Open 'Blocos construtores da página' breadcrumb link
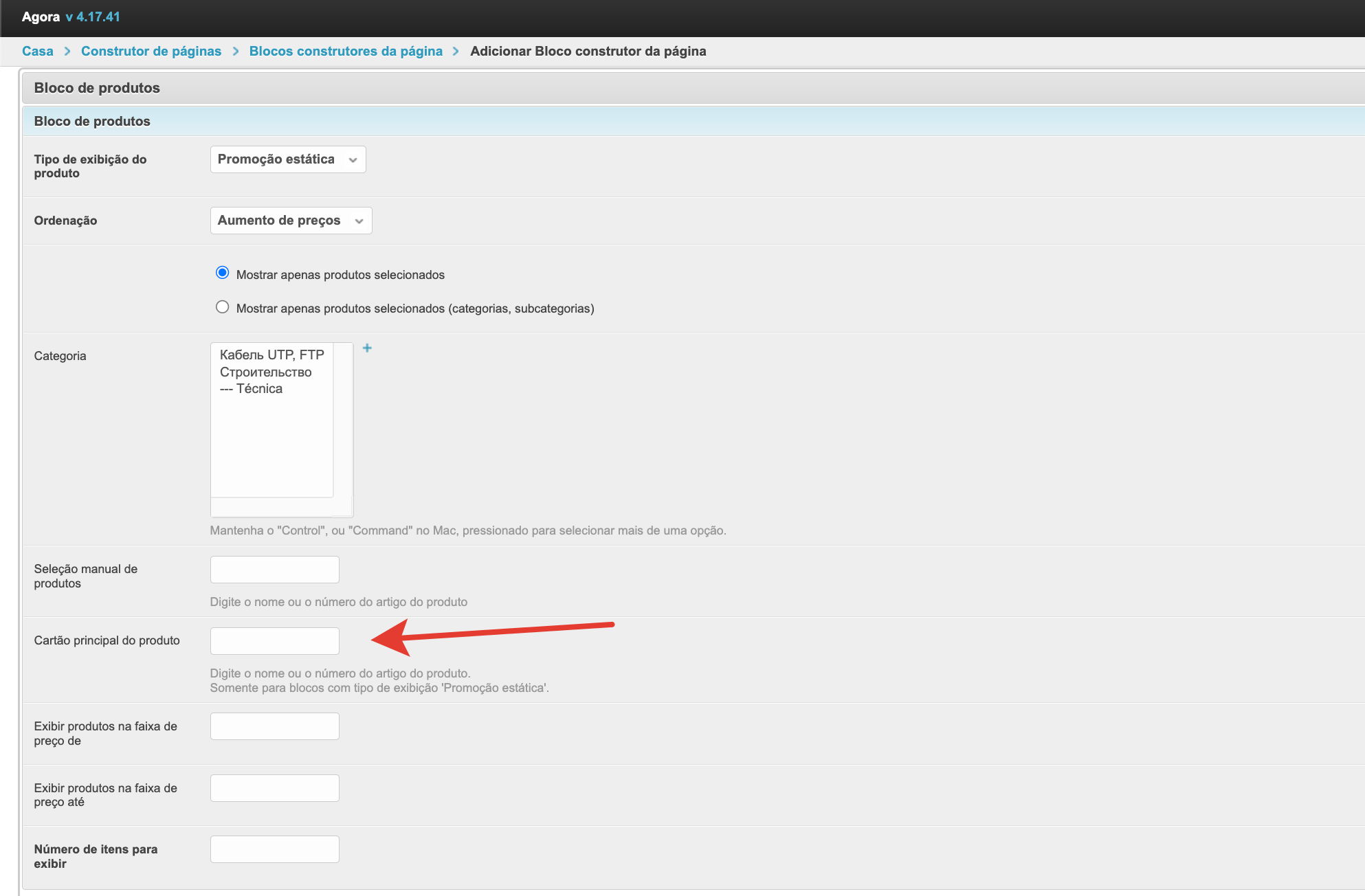This screenshot has height=896, width=1365. coord(346,52)
